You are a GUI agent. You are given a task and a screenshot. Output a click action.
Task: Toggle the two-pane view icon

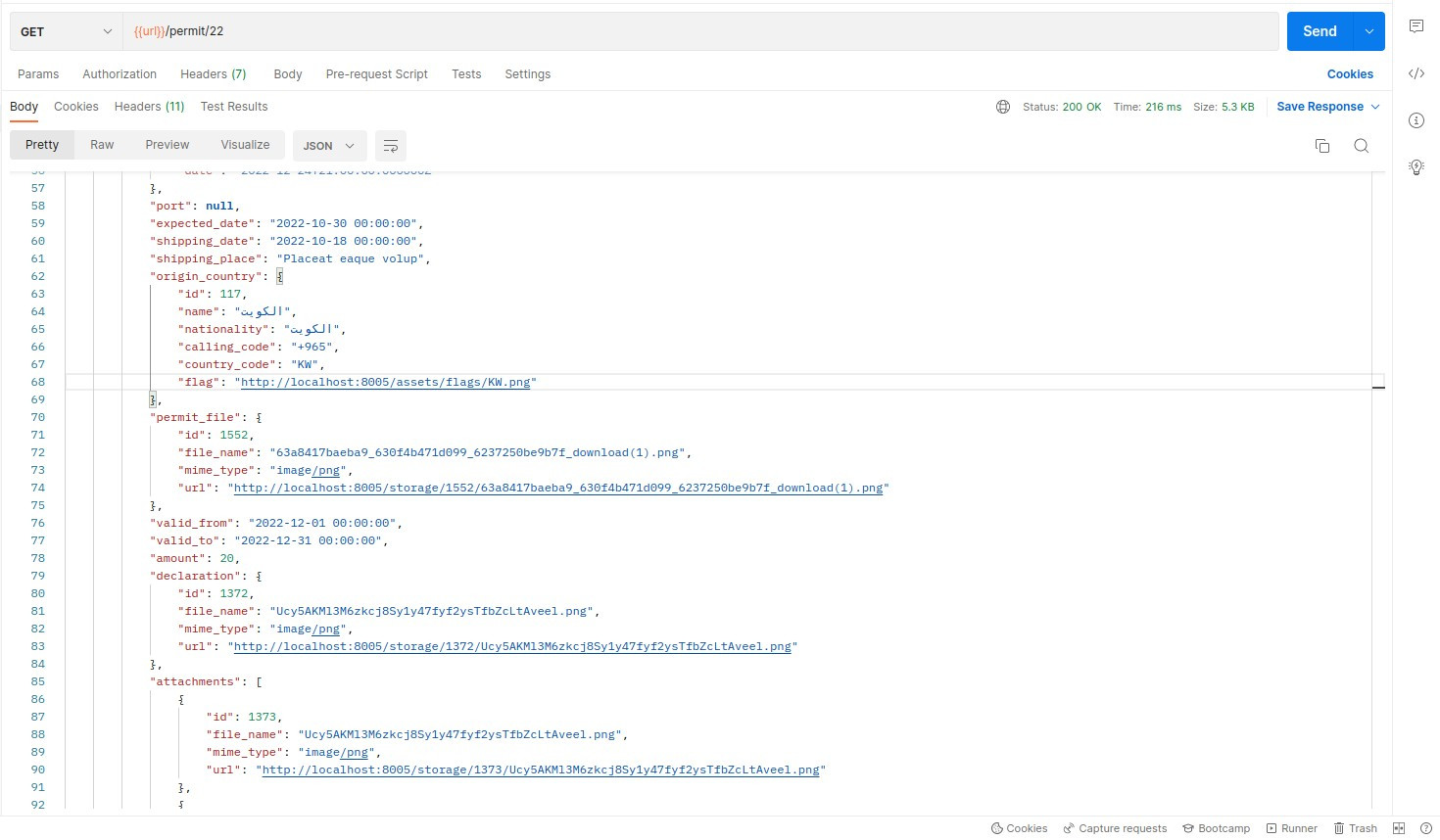pyautogui.click(x=1399, y=828)
